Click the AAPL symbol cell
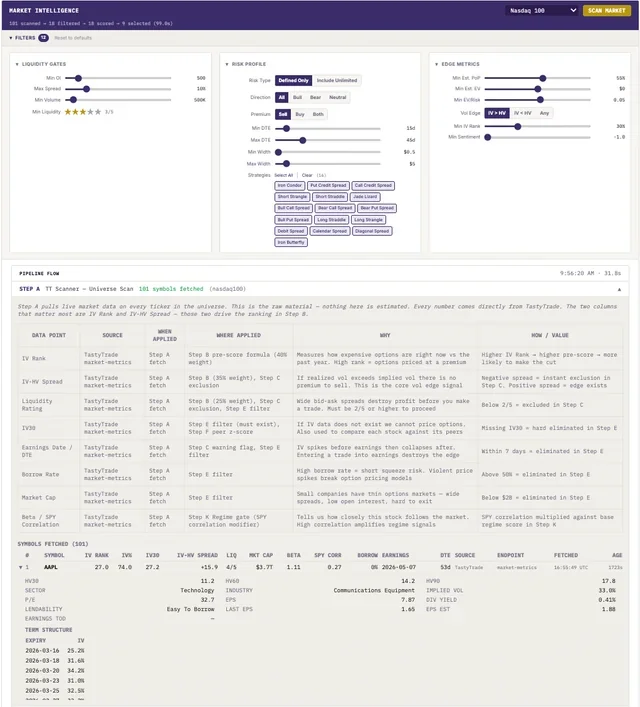 click(x=51, y=567)
